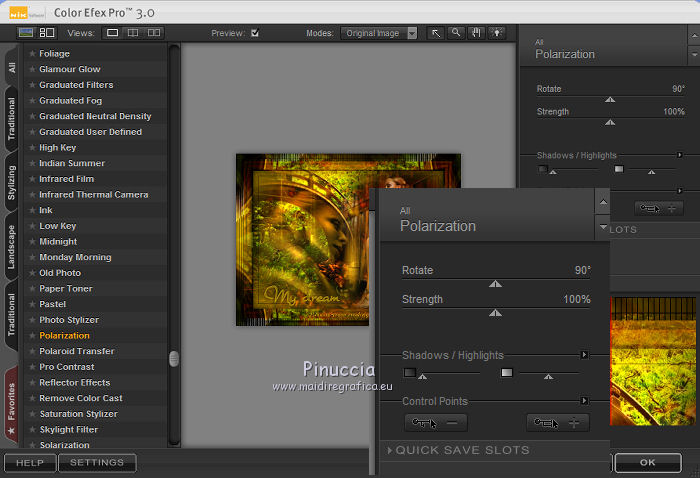Click the remove control point button
Viewport: 700px width, 478px height.
coord(435,423)
